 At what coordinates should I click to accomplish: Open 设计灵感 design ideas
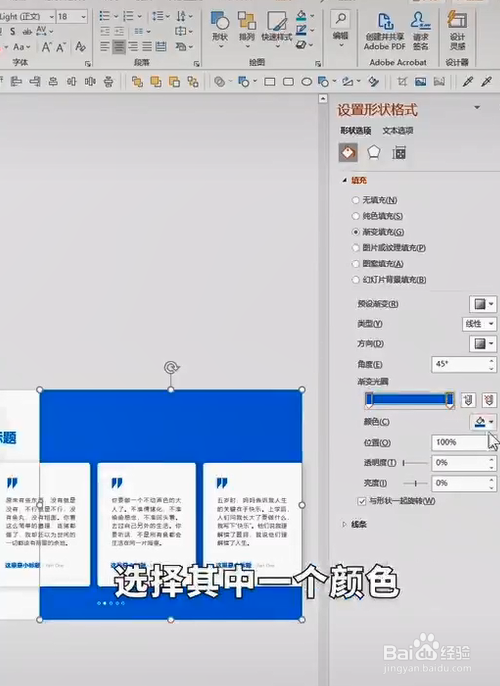(457, 31)
